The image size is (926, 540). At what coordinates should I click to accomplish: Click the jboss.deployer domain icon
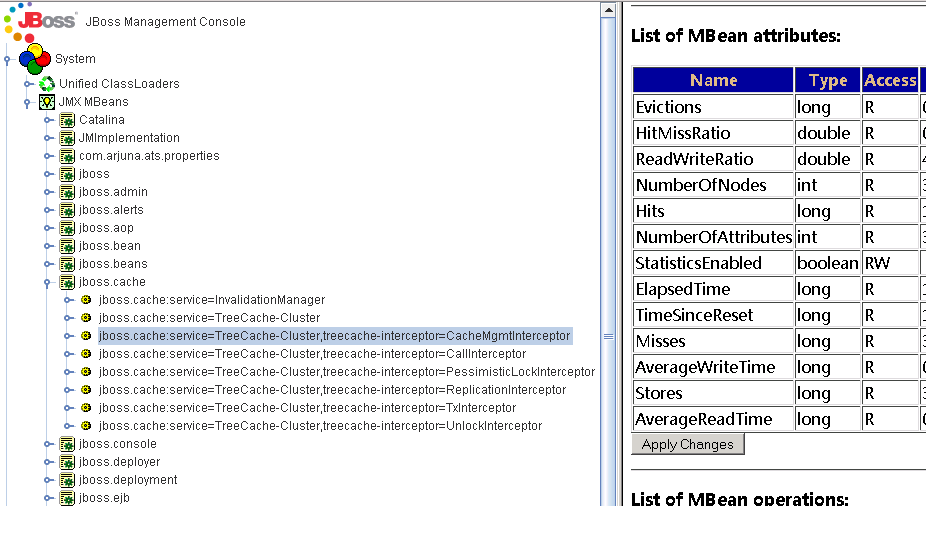click(x=67, y=462)
